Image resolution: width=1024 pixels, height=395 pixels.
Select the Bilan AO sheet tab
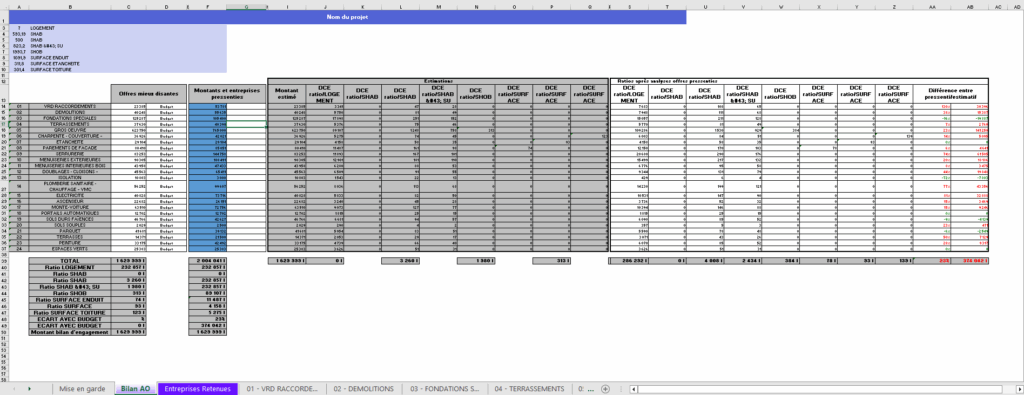[x=136, y=389]
